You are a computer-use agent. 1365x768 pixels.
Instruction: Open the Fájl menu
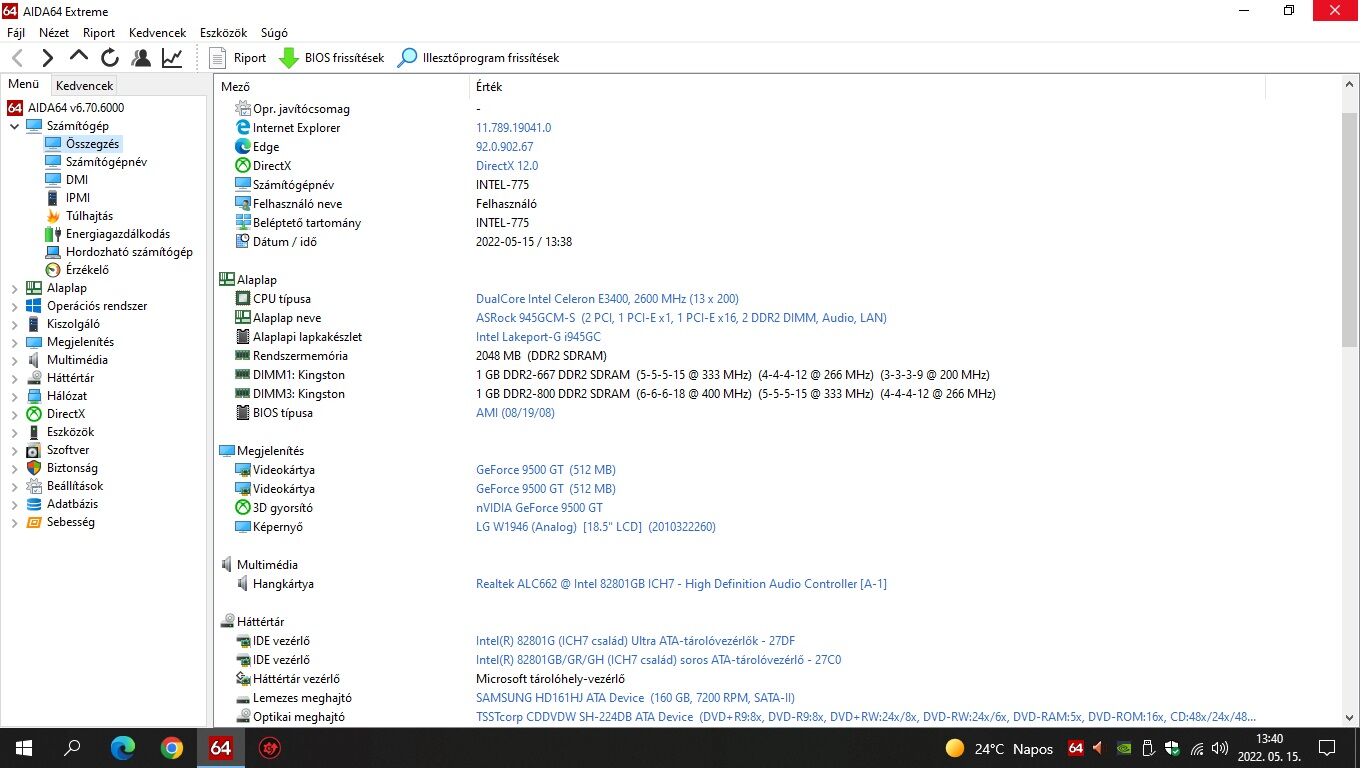pyautogui.click(x=16, y=33)
